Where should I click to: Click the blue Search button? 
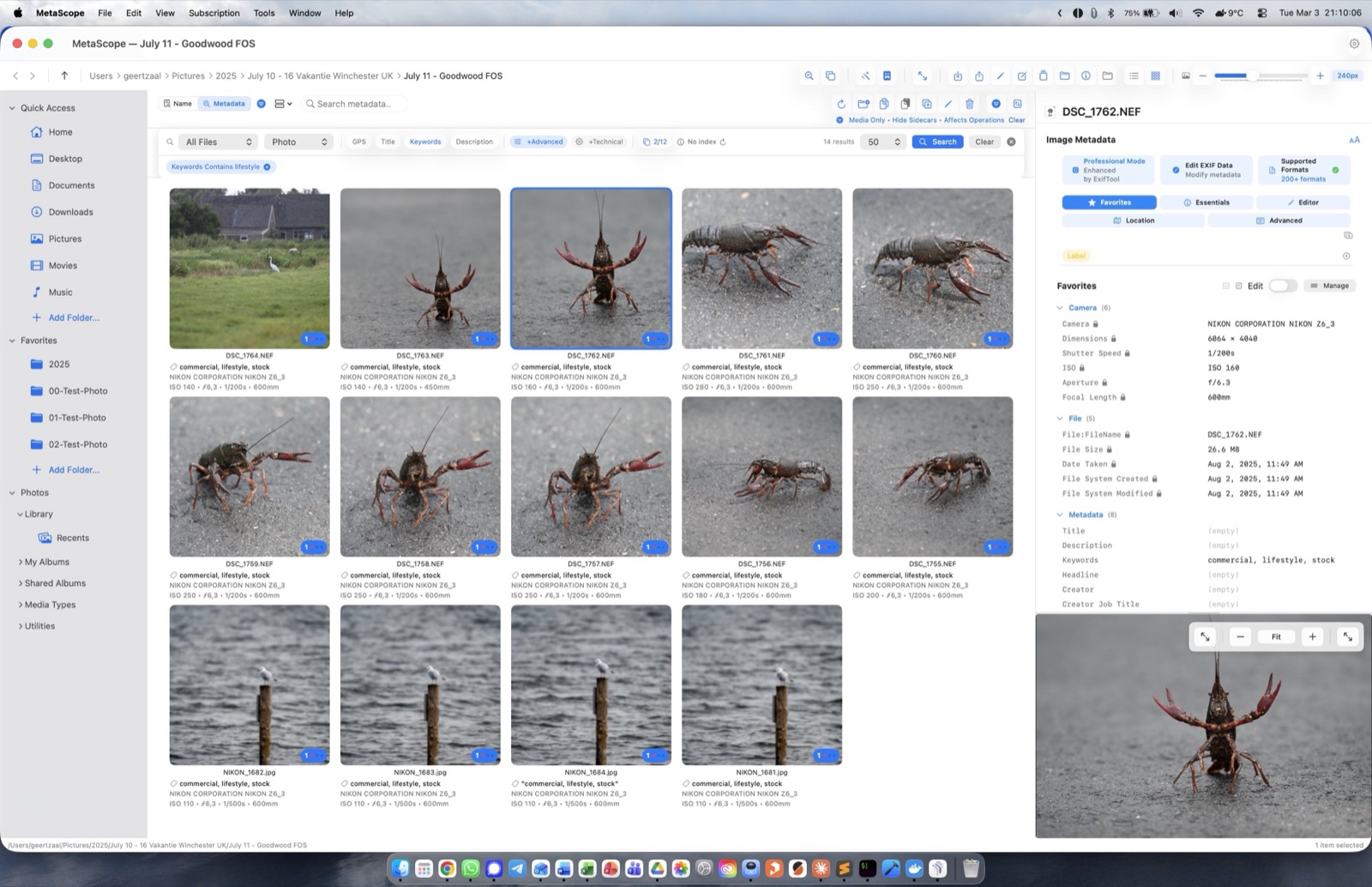point(937,142)
